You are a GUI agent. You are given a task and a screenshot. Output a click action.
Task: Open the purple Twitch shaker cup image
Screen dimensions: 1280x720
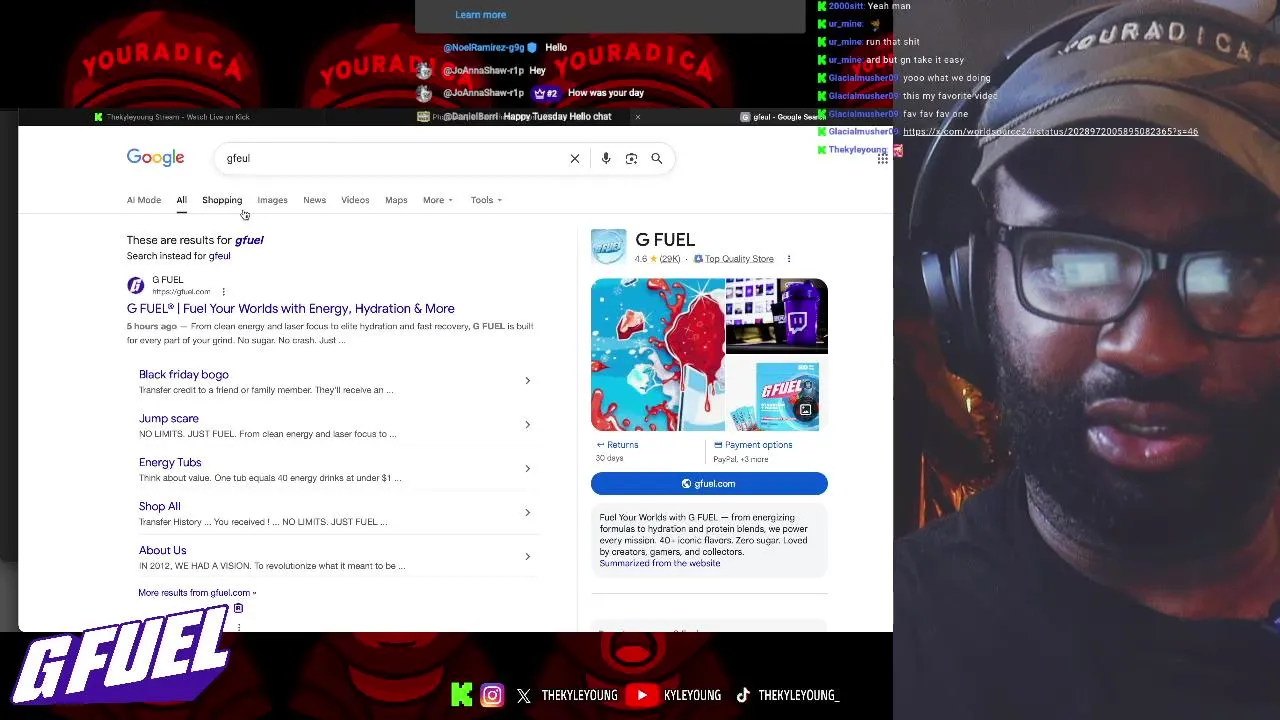[777, 316]
